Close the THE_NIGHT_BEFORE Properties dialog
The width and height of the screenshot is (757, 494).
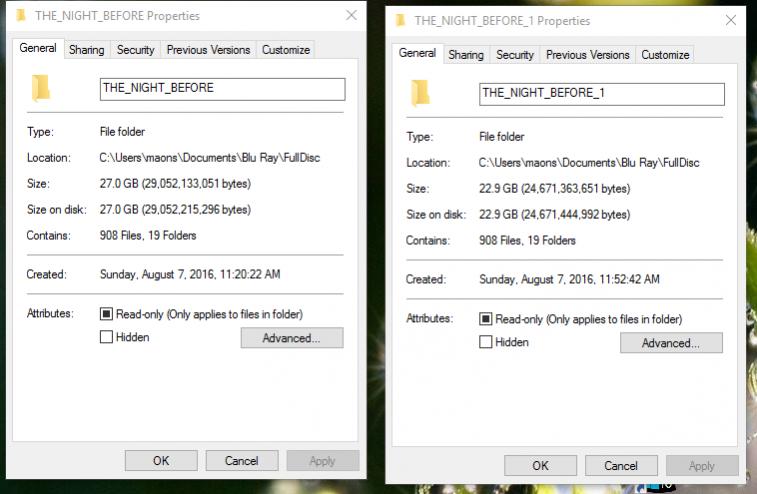point(351,15)
